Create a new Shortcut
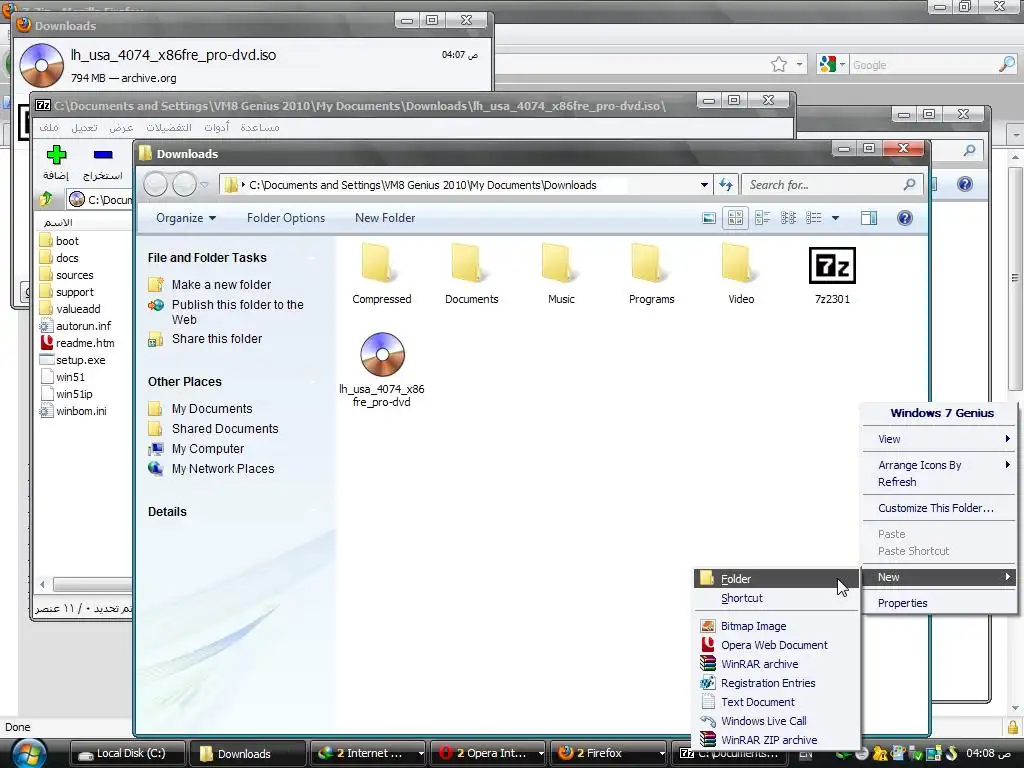Image resolution: width=1024 pixels, height=768 pixels. click(x=775, y=598)
